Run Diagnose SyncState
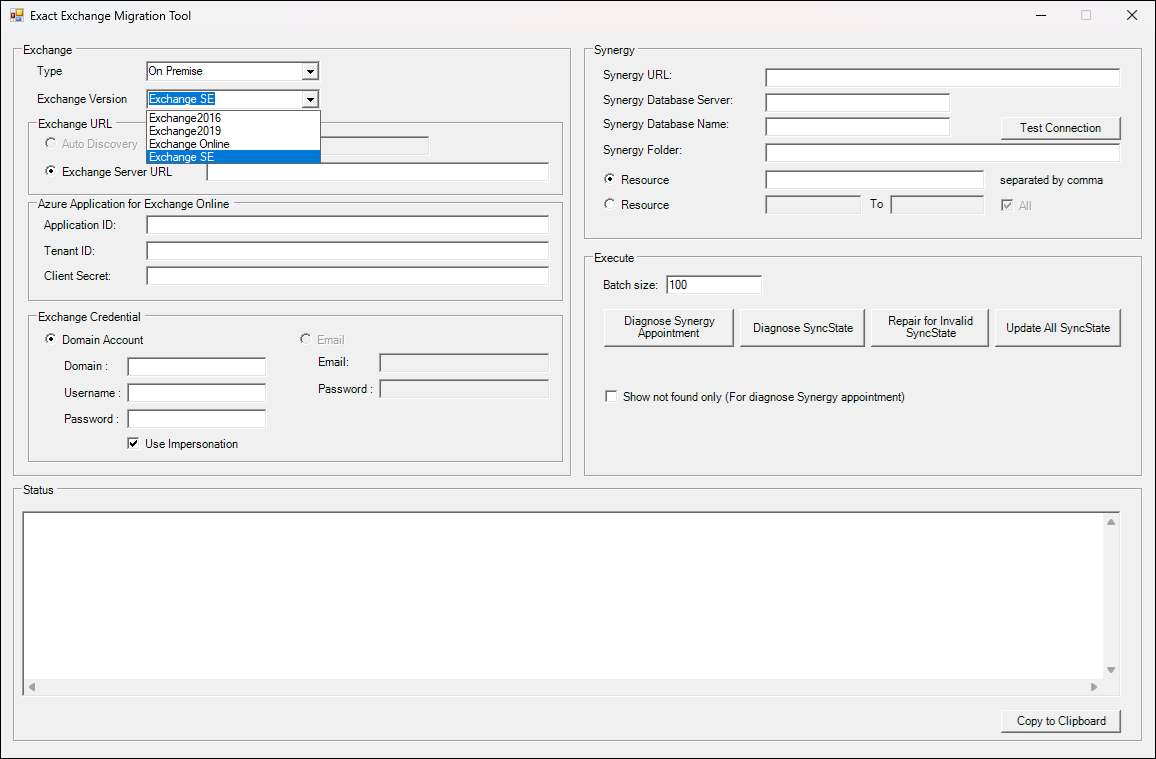Viewport: 1156px width, 759px height. point(802,328)
